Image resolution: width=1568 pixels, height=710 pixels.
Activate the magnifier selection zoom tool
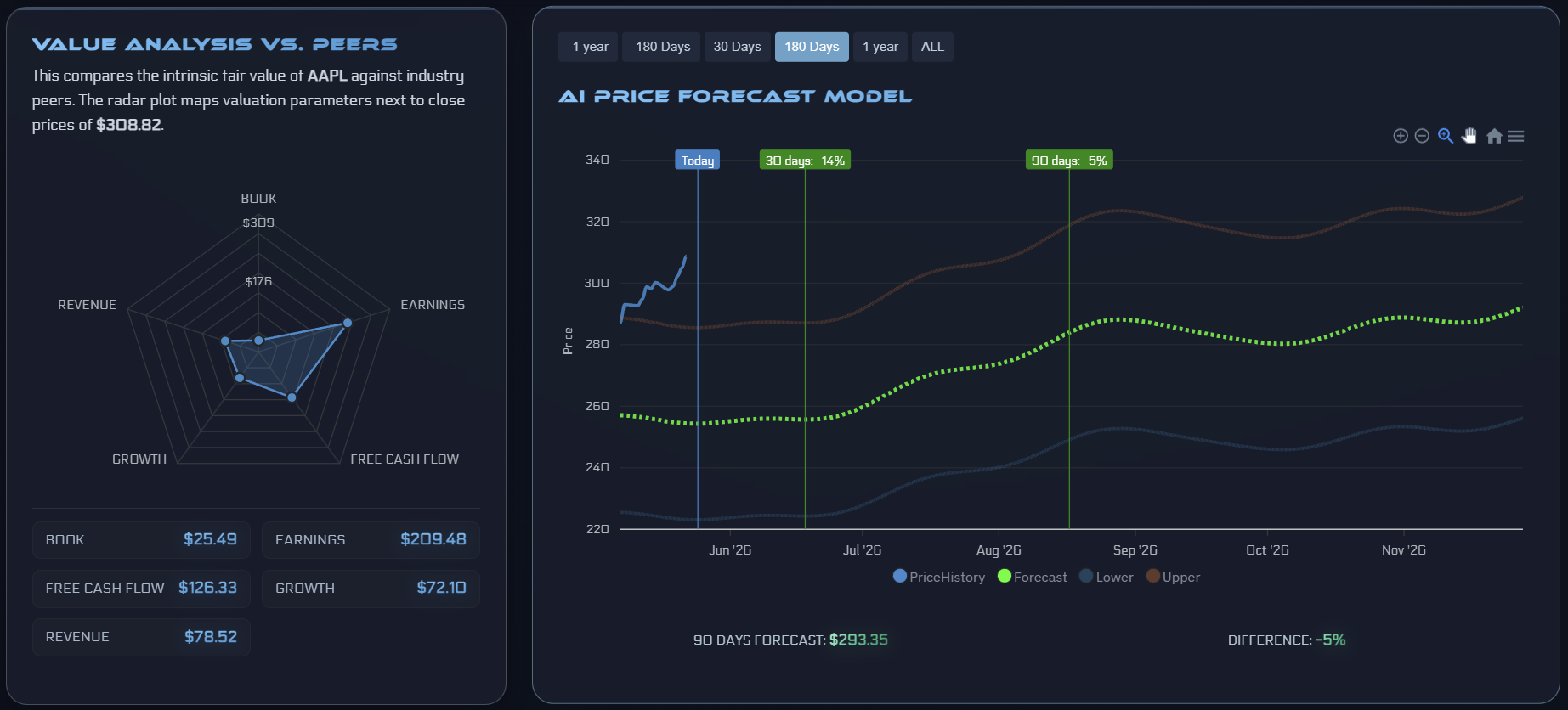(1446, 136)
